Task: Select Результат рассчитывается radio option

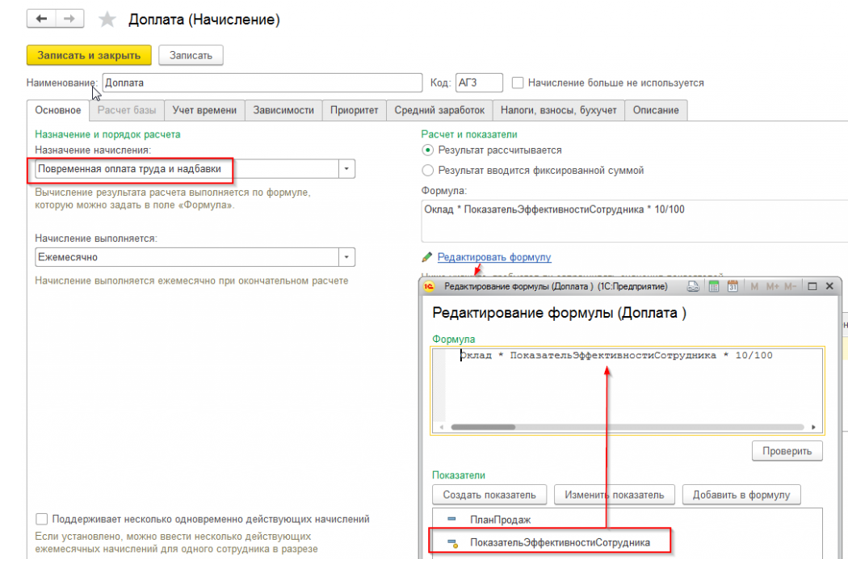Action: pos(427,150)
